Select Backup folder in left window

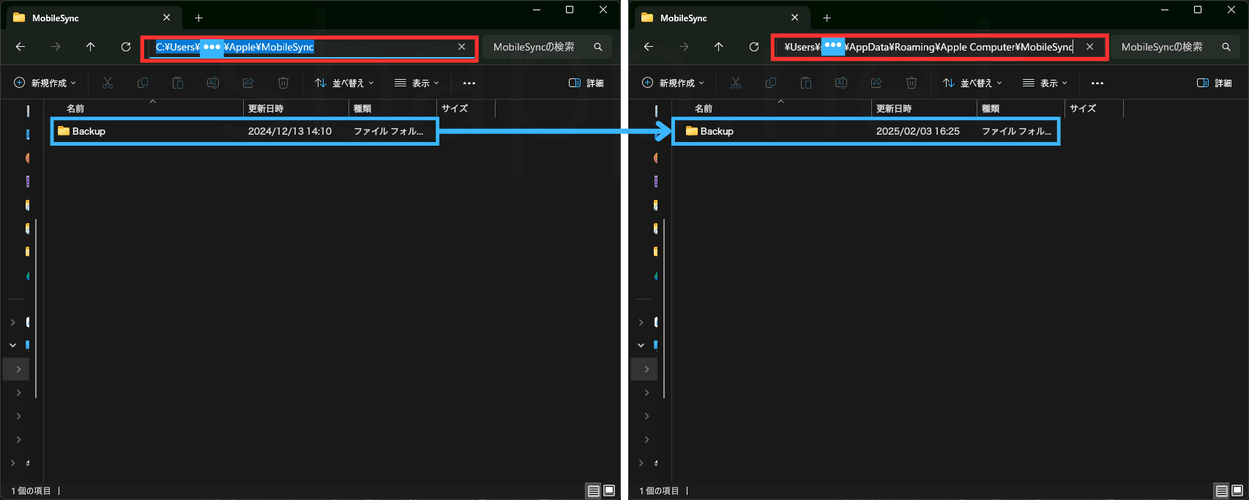coord(244,131)
